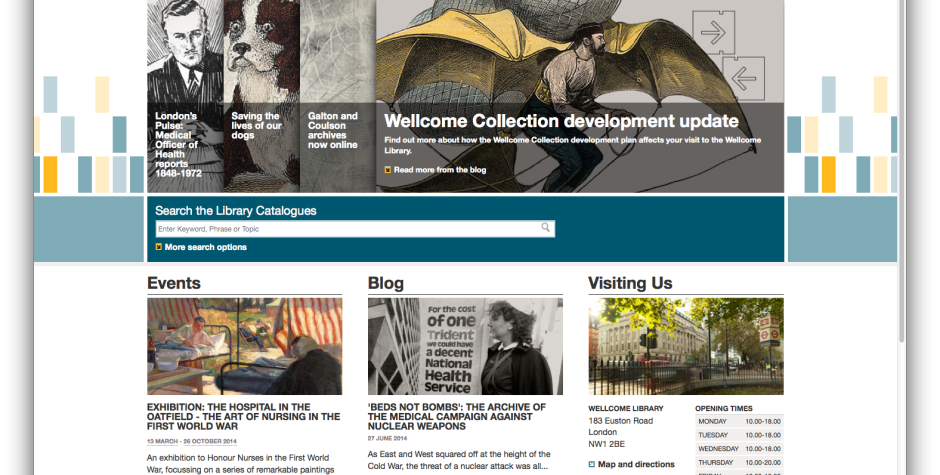Open Map and directions link
940x475 pixels.
636,464
